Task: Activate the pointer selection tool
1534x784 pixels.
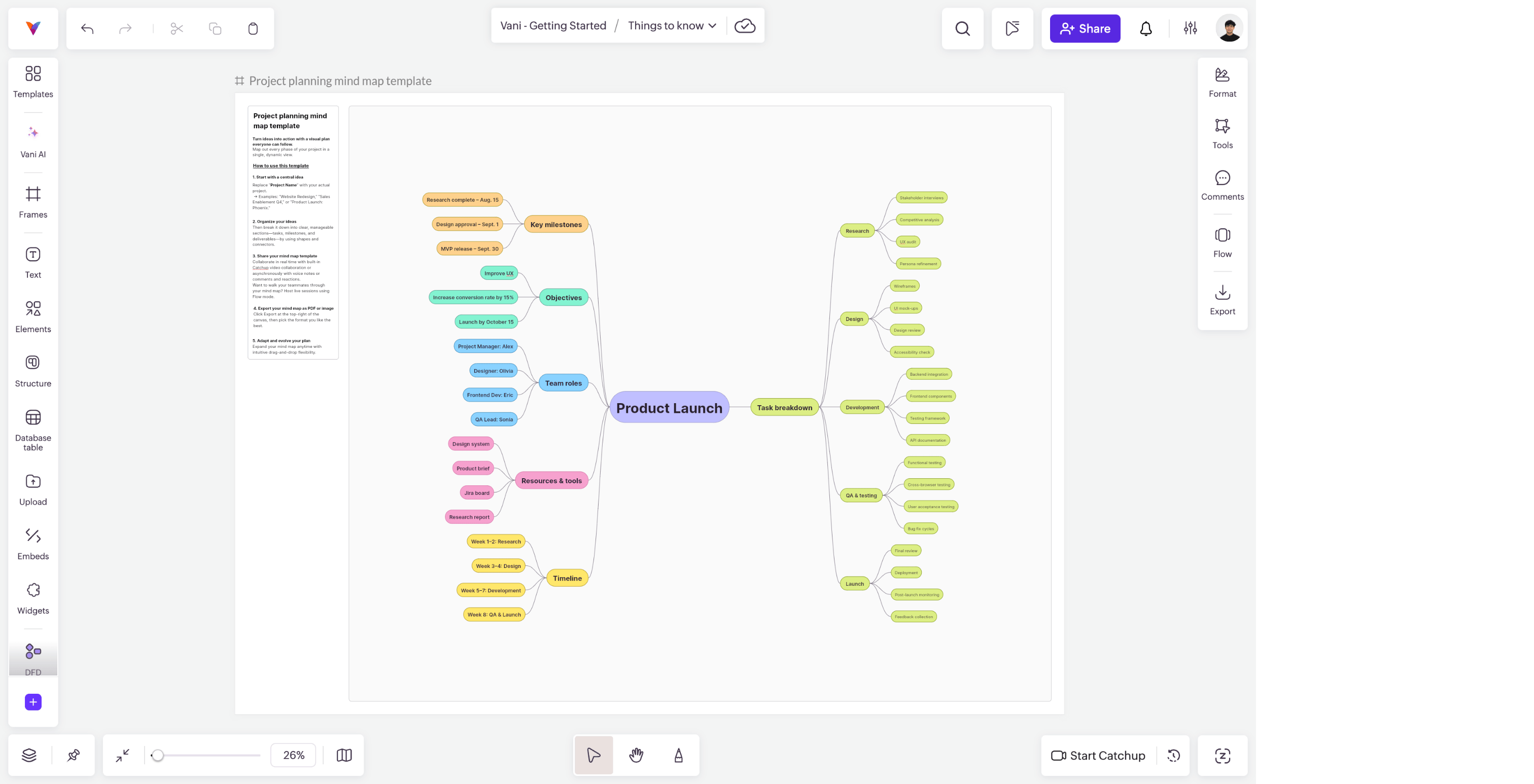Action: [x=593, y=755]
